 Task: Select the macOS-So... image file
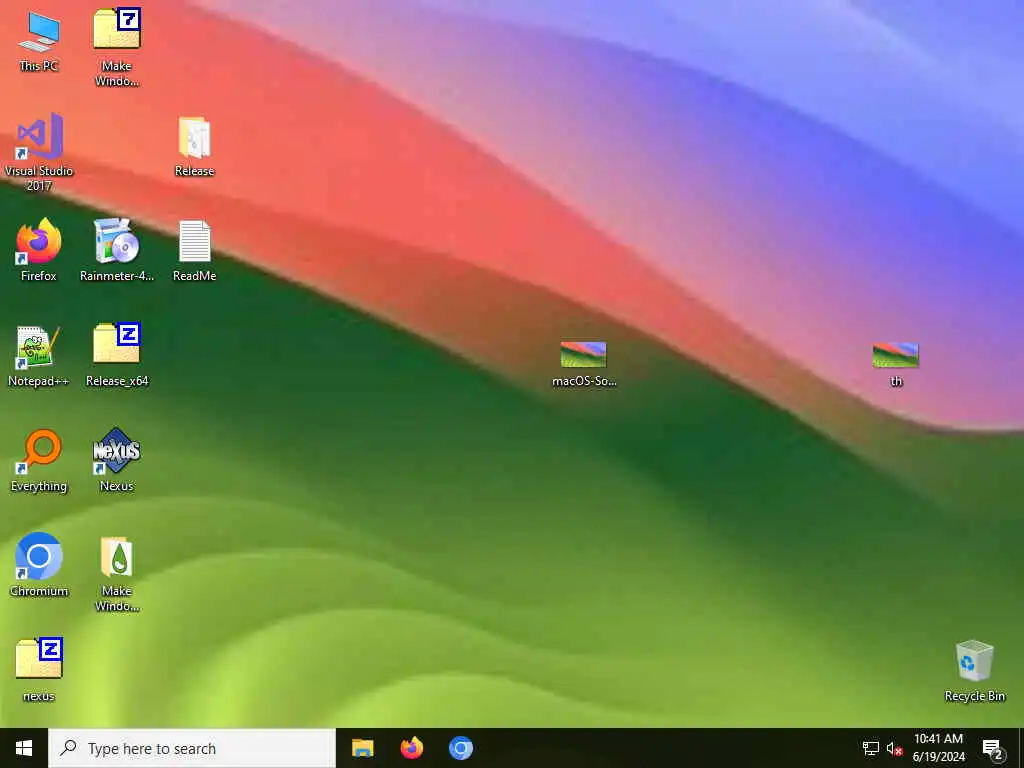click(584, 364)
